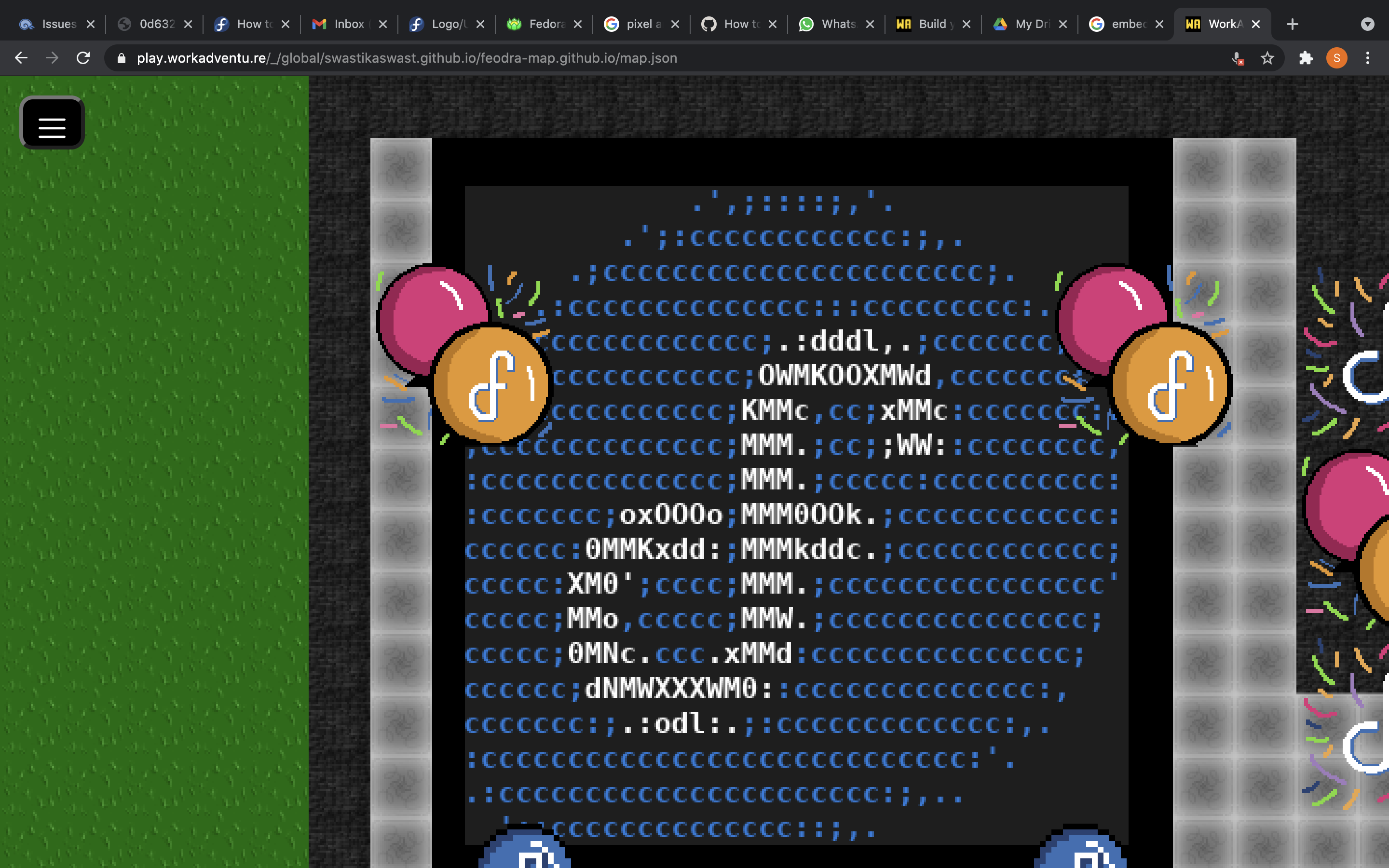This screenshot has height=868, width=1389.
Task: Close the Logo/U tab
Action: [480, 24]
